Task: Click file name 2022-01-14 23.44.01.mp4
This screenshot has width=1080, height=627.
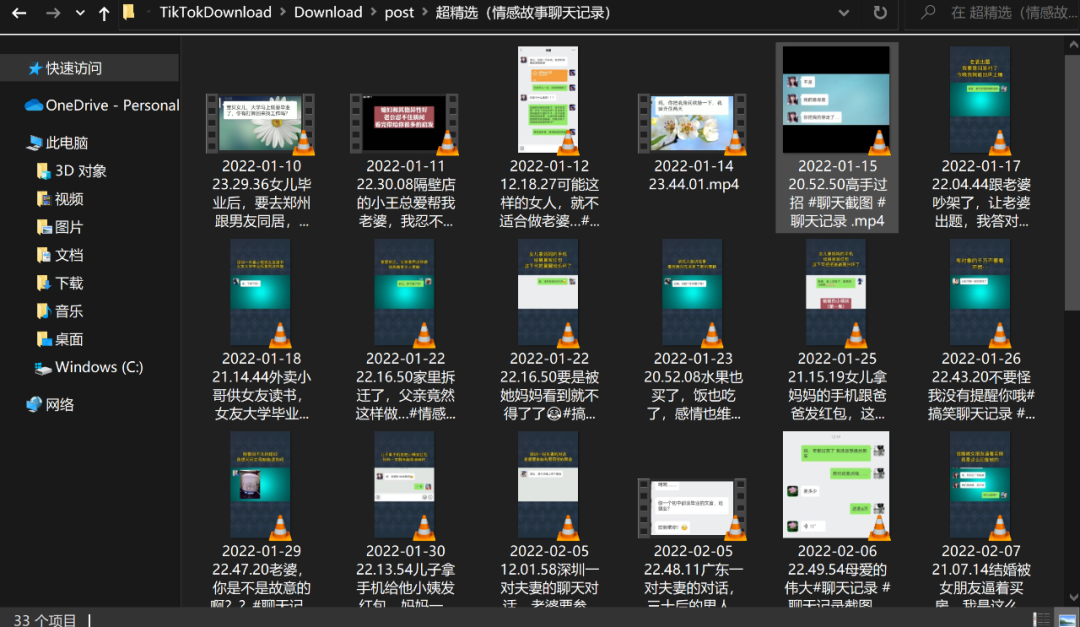Action: tap(694, 175)
